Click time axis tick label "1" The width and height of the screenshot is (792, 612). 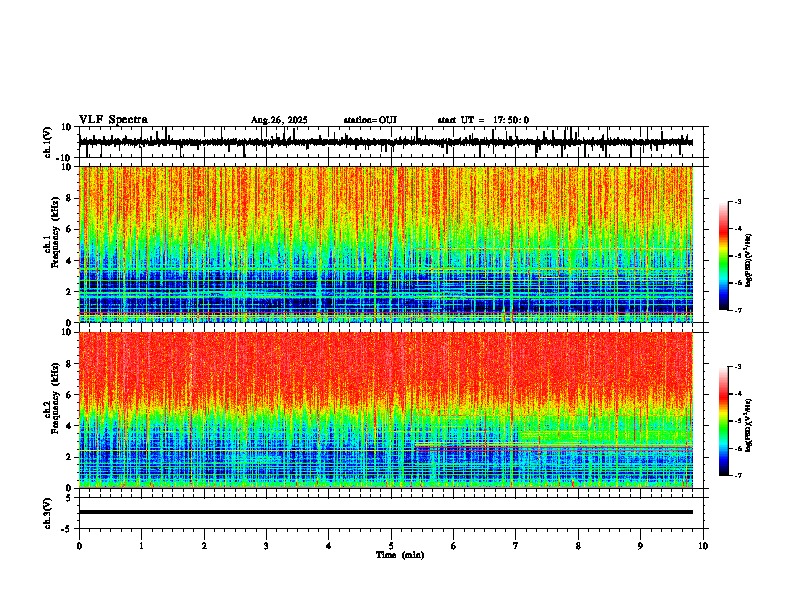(141, 546)
